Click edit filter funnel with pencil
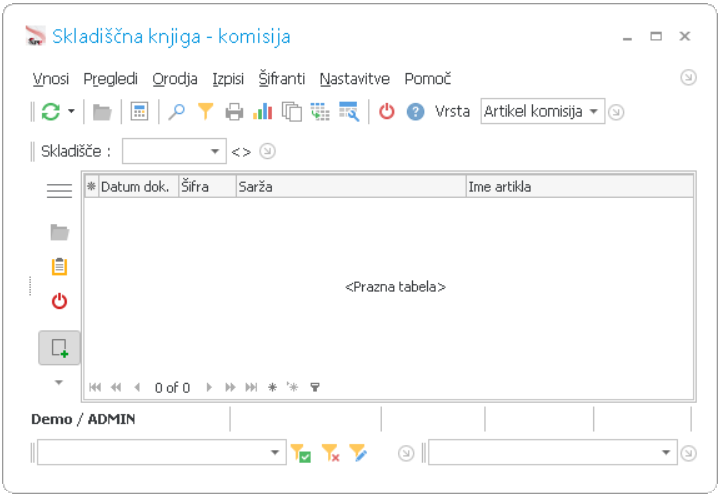The width and height of the screenshot is (721, 497). (358, 453)
